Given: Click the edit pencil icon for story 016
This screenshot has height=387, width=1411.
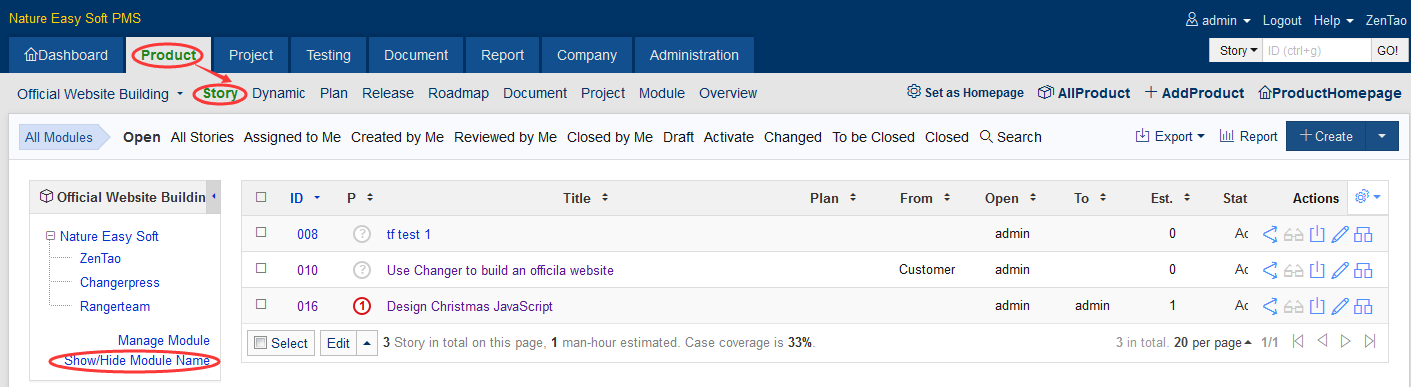Looking at the screenshot, I should (1341, 306).
